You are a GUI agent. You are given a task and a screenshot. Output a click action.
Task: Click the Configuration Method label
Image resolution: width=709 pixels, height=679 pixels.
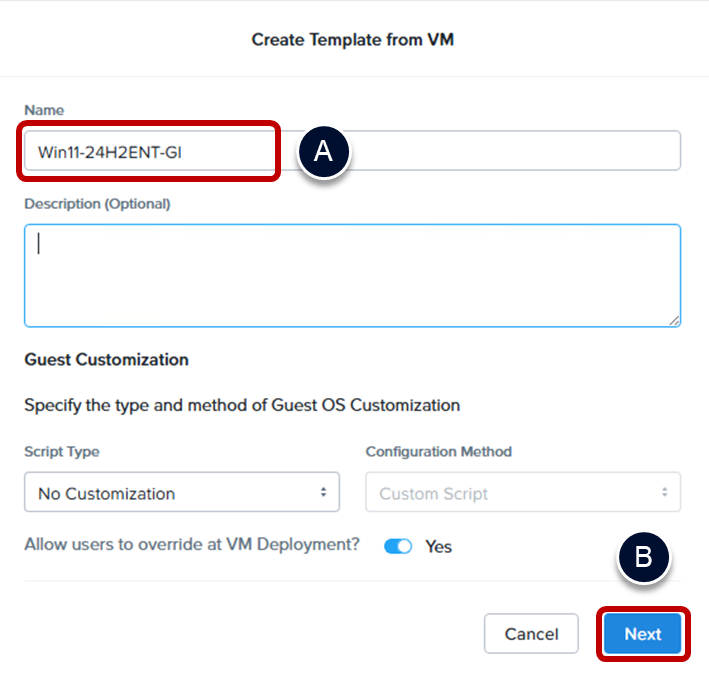pyautogui.click(x=438, y=451)
